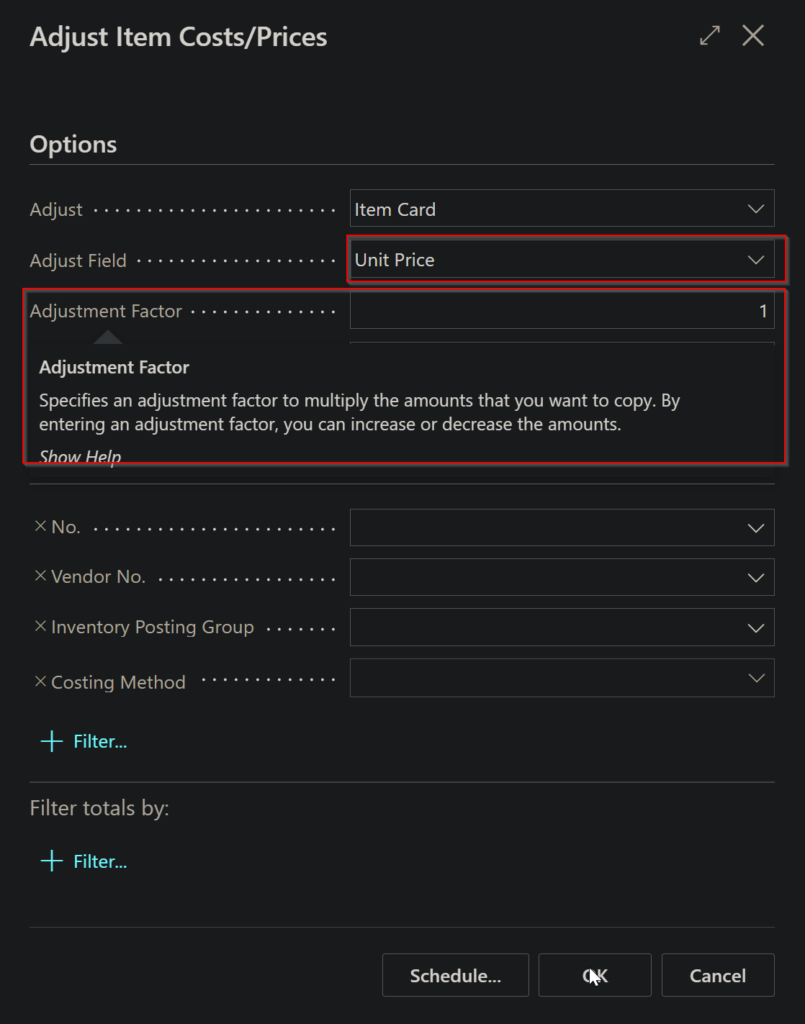Expand the dialog to full screen
This screenshot has width=805, height=1024.
pyautogui.click(x=710, y=35)
